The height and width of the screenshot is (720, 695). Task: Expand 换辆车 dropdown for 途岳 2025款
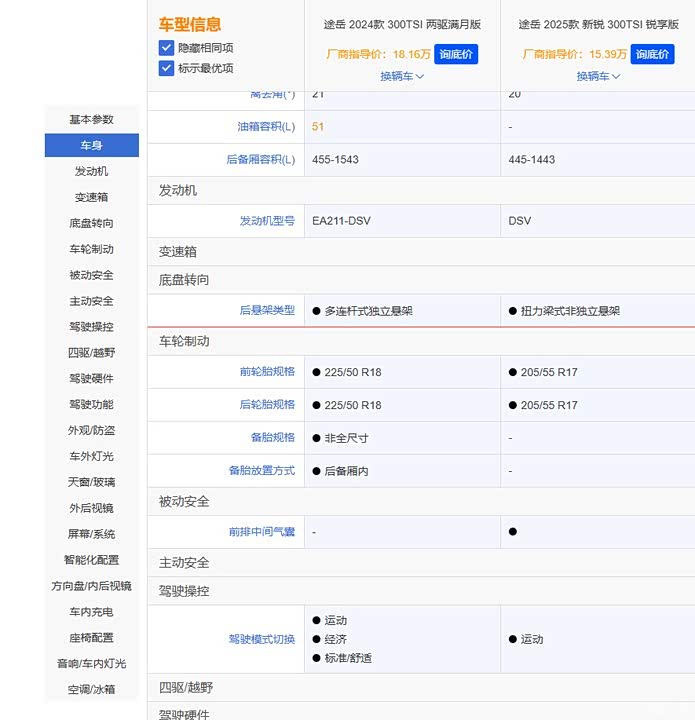(x=598, y=76)
